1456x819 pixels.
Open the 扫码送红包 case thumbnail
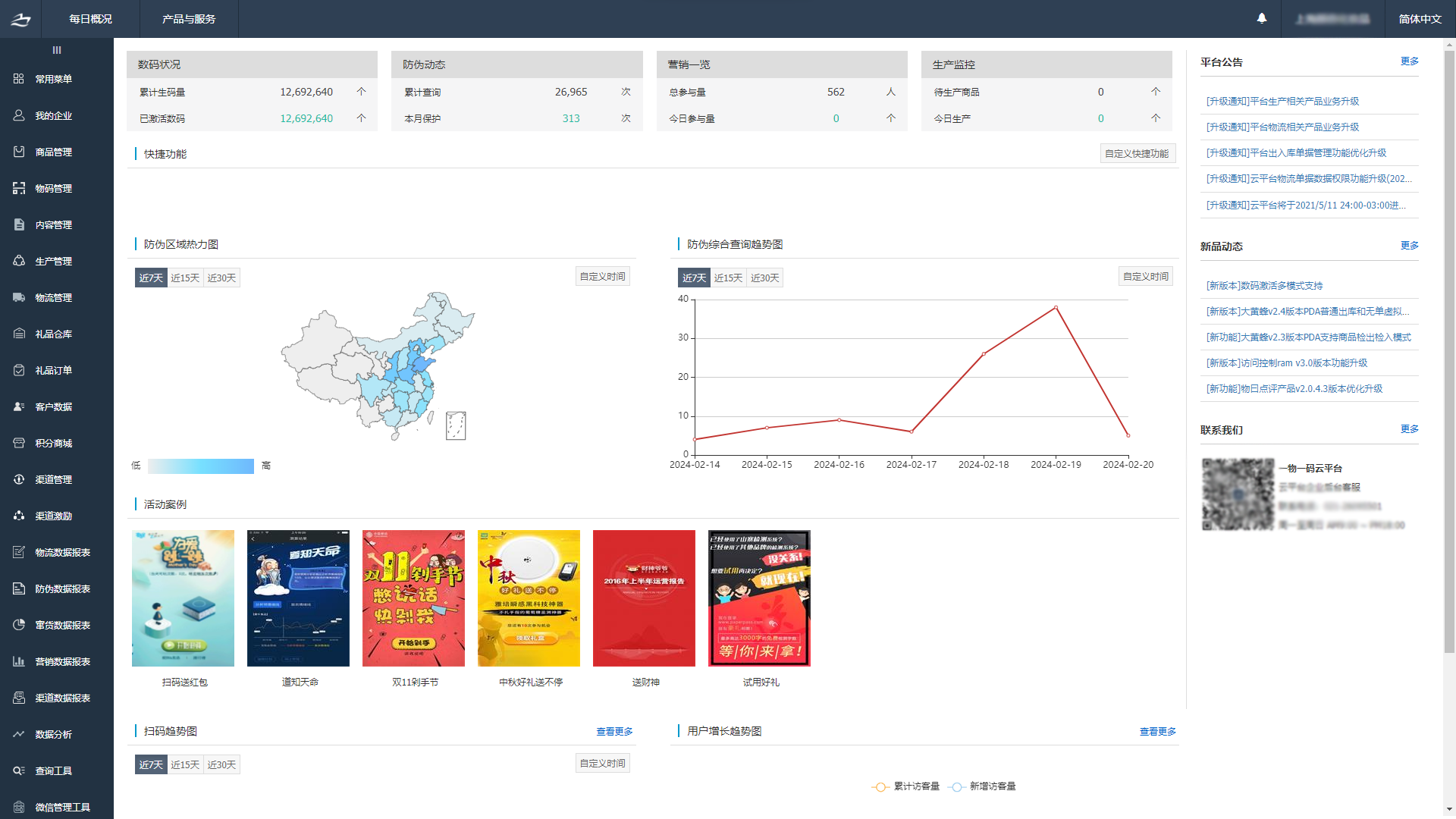coord(183,598)
